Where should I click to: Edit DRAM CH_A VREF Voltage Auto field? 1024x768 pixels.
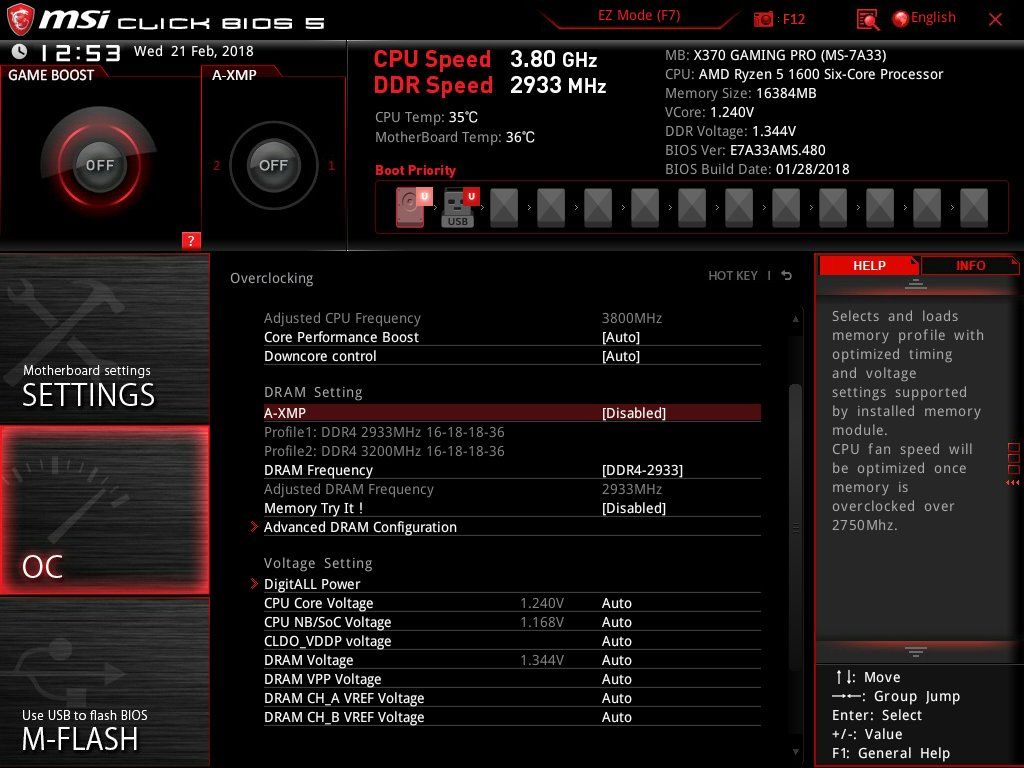tap(616, 697)
